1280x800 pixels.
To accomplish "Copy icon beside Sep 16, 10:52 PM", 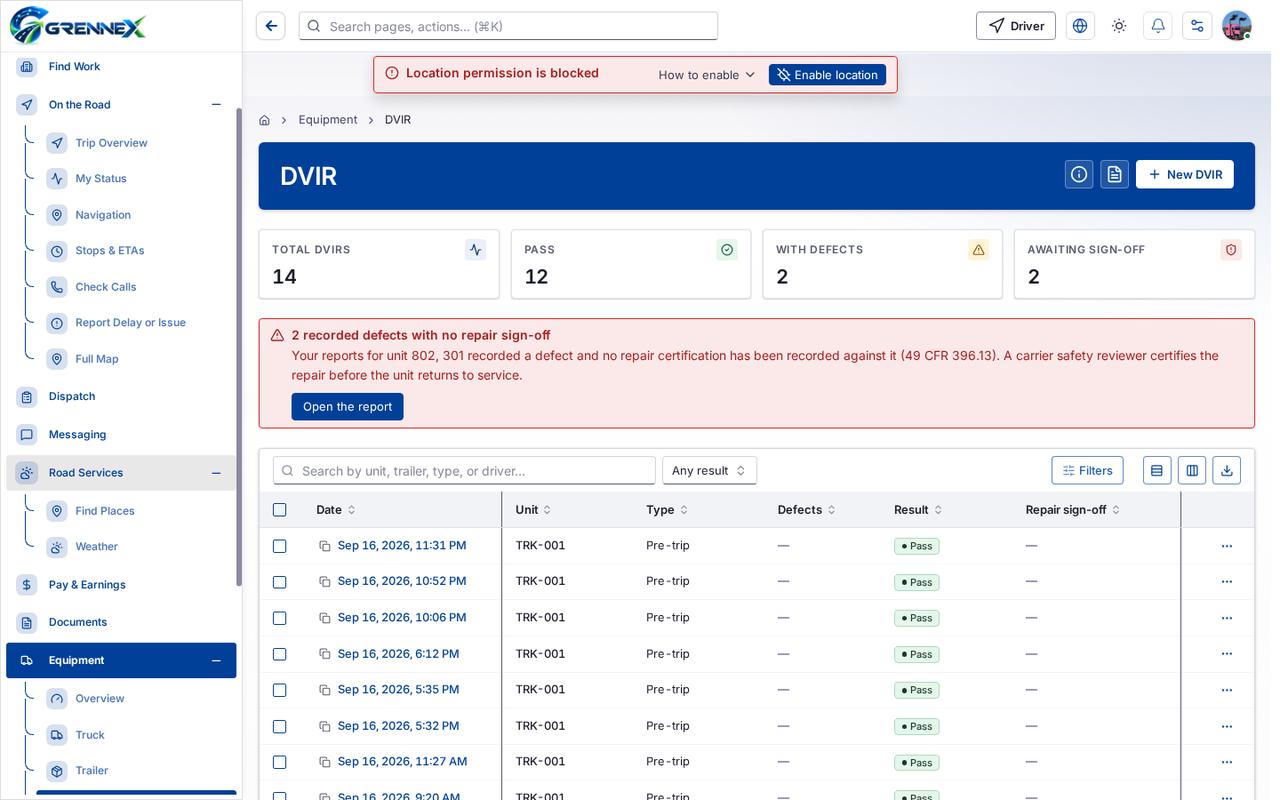I will click(x=325, y=582).
